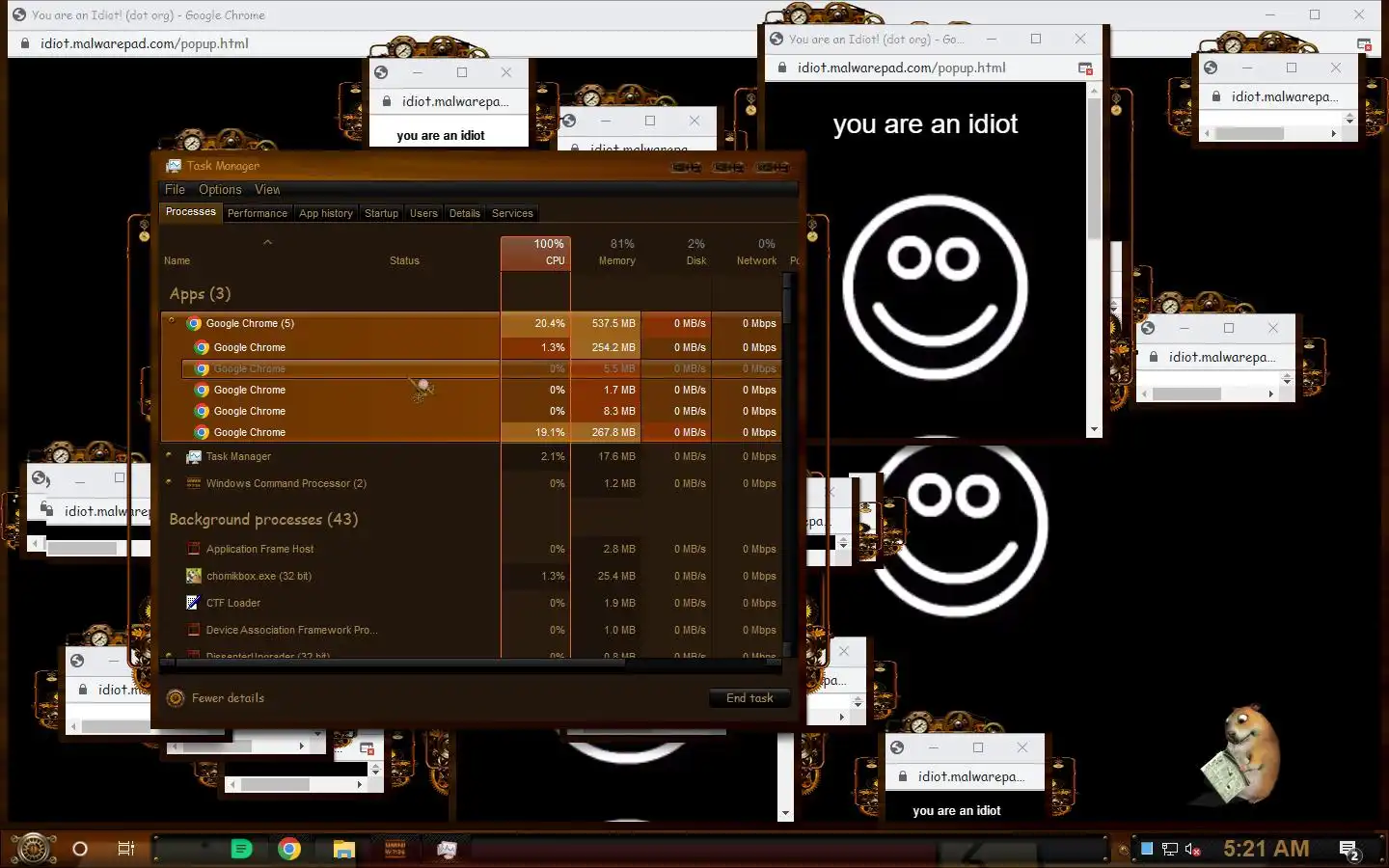The image size is (1389, 868).
Task: Click the Application Frame Host icon
Action: (x=194, y=550)
